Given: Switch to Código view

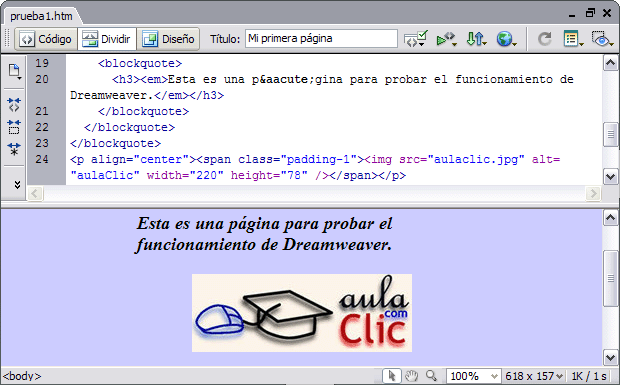Looking at the screenshot, I should 46,39.
